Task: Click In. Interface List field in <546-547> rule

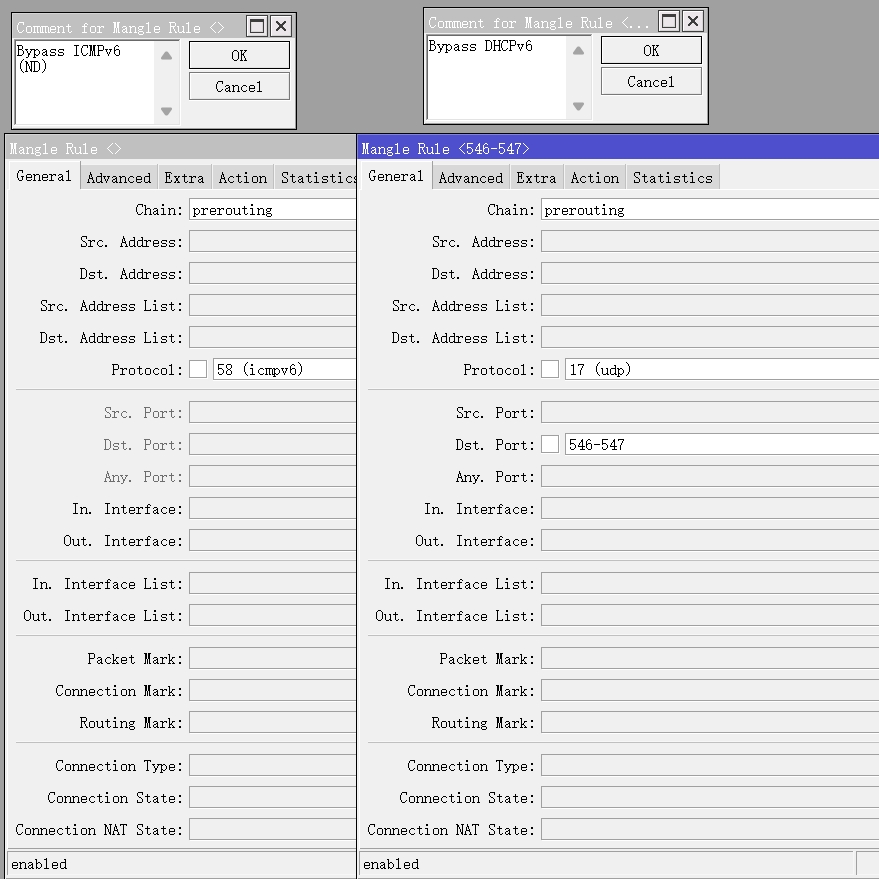Action: pos(710,584)
